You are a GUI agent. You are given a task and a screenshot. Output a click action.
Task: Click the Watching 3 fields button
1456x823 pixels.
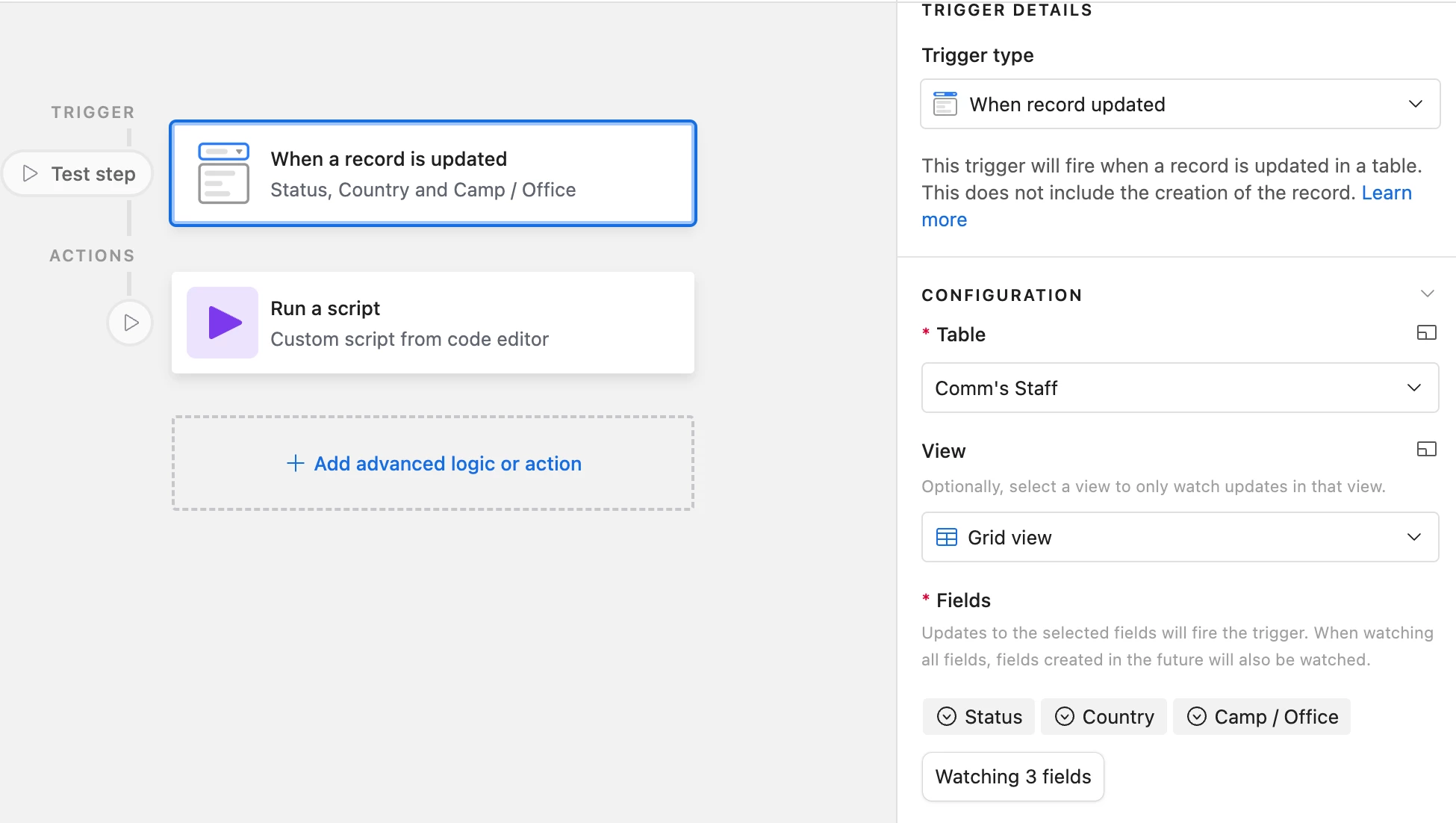1012,777
